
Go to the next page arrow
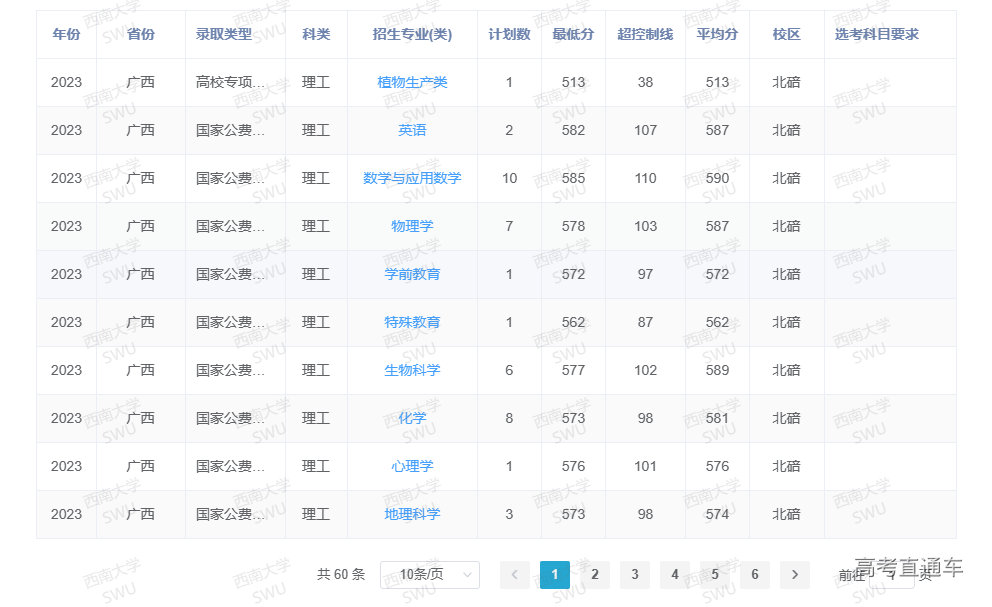coord(794,574)
